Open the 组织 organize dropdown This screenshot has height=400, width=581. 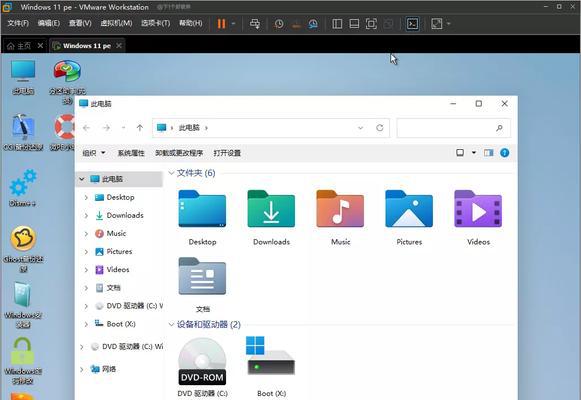click(x=94, y=153)
